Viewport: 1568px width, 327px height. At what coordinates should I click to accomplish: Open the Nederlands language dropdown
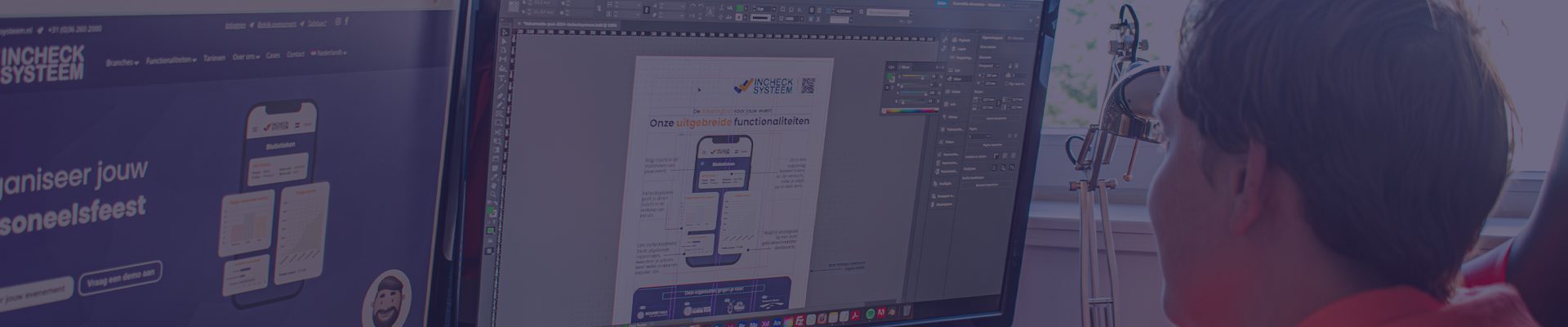(x=328, y=53)
